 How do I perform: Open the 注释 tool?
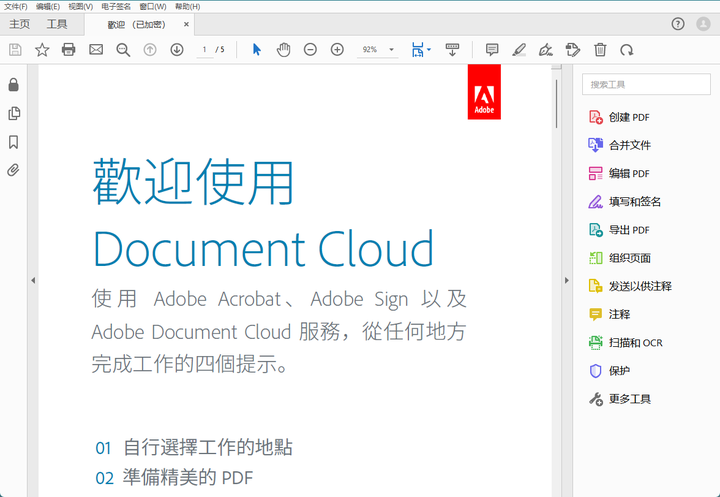pyautogui.click(x=610, y=314)
